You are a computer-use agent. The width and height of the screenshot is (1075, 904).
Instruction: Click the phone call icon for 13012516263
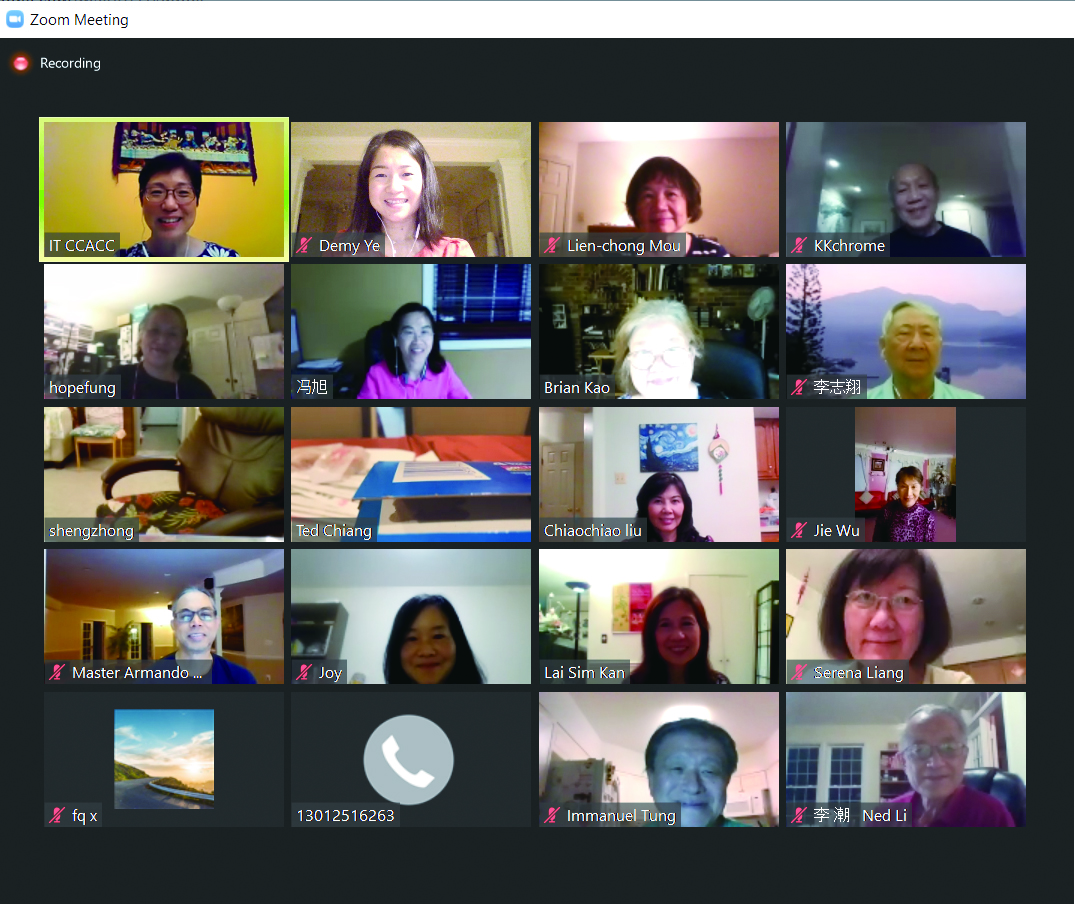[409, 759]
